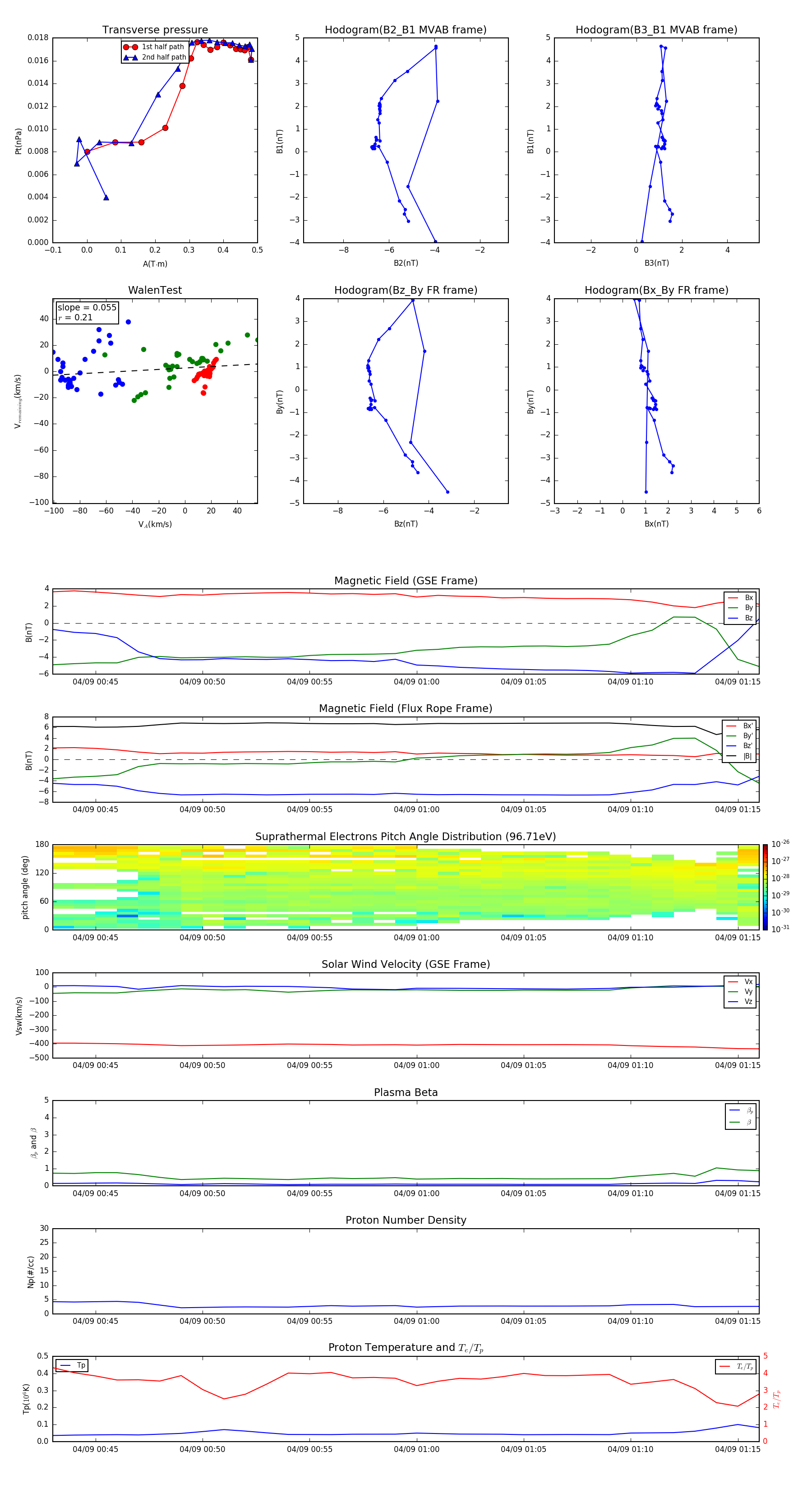Click the "Proton Temperature and Te/Tp" title
Viewport: 812px width, 1489px height.
click(x=406, y=1348)
